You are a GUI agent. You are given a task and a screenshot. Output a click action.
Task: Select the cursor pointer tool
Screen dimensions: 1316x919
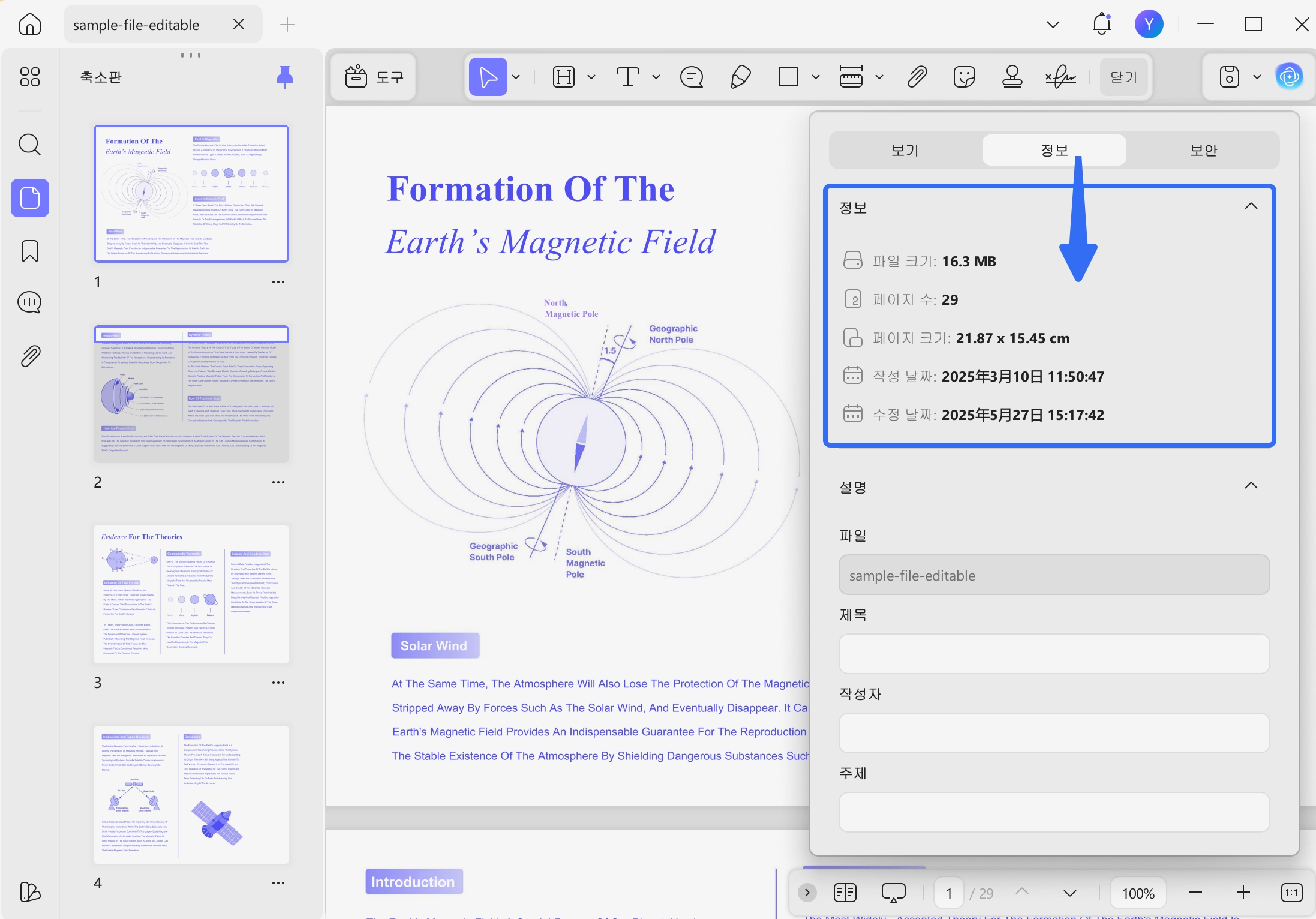click(x=488, y=77)
